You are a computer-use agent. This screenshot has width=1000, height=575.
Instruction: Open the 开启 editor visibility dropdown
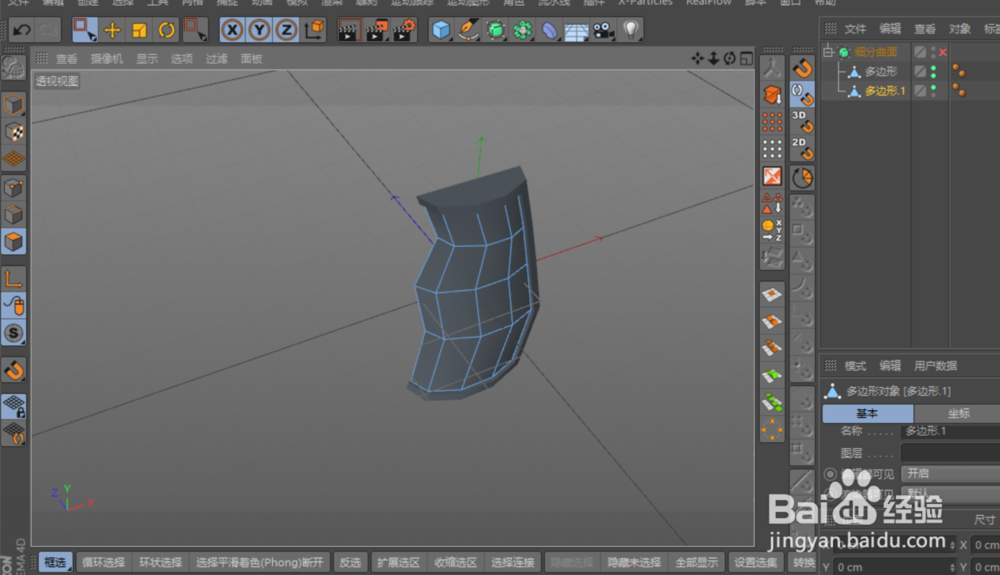[950, 473]
